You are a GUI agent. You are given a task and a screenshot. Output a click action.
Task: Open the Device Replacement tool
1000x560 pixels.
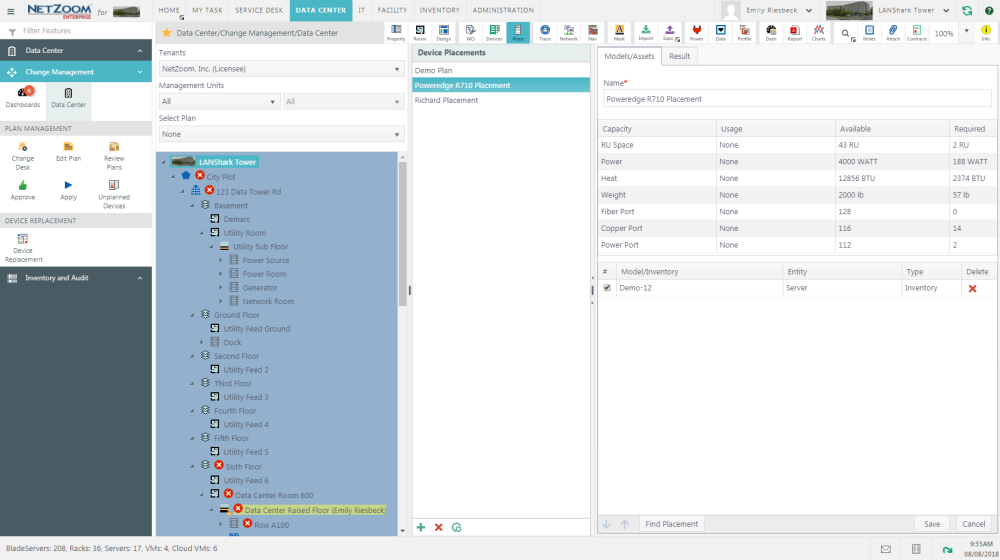pyautogui.click(x=23, y=248)
